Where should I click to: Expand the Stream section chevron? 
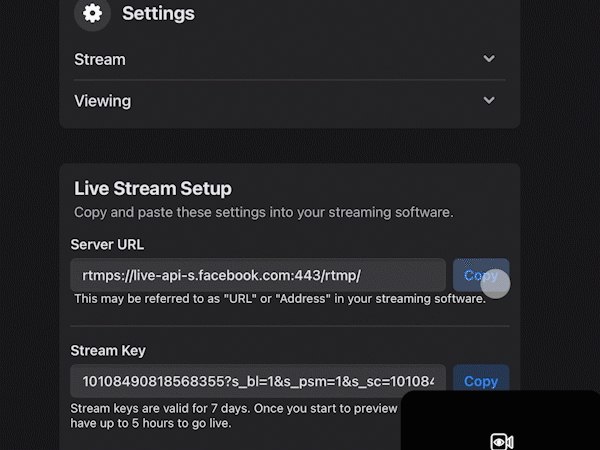[489, 59]
